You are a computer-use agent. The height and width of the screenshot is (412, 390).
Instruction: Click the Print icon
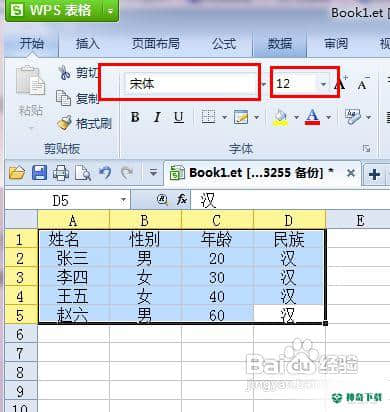tap(61, 173)
